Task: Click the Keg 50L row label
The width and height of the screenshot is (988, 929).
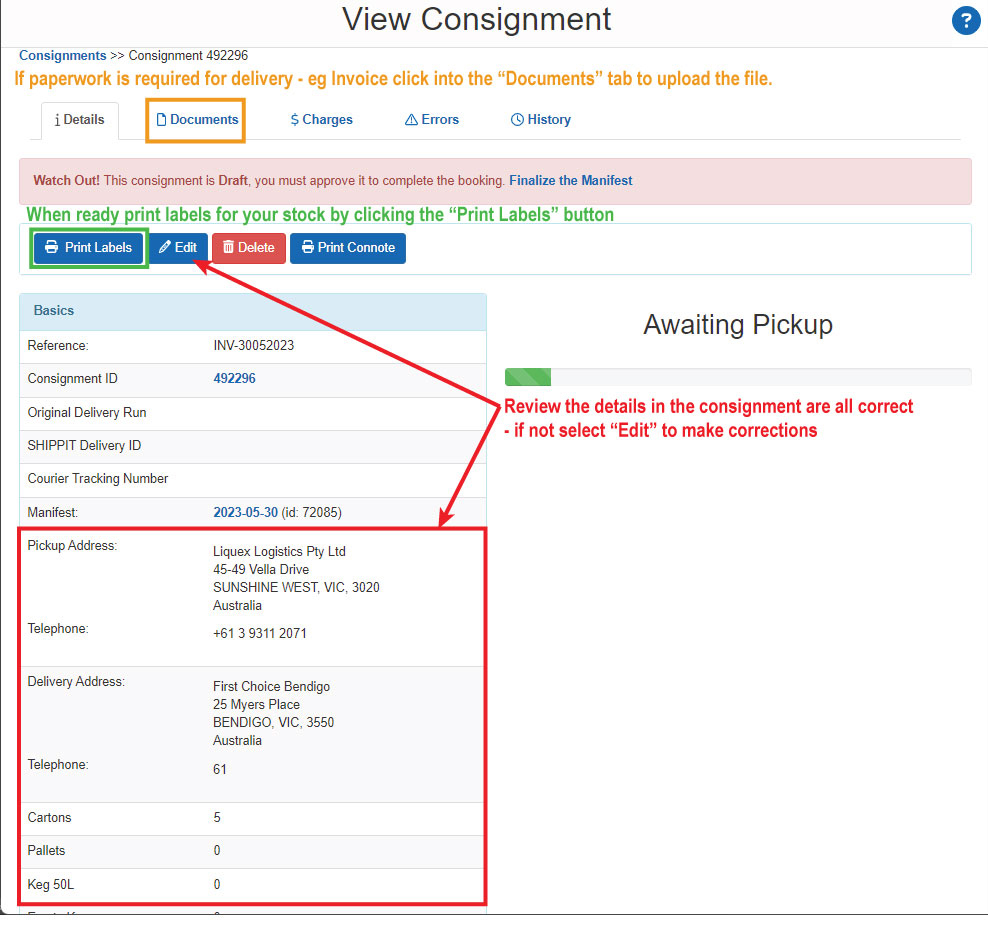Action: click(x=50, y=885)
